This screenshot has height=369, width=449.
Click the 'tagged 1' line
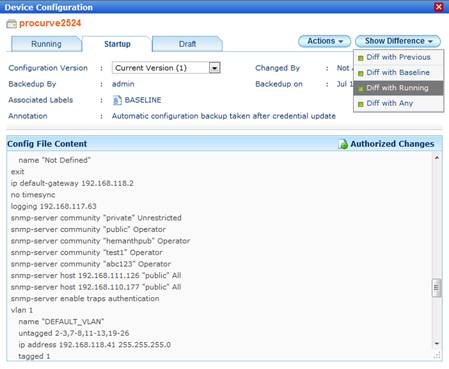tap(34, 356)
